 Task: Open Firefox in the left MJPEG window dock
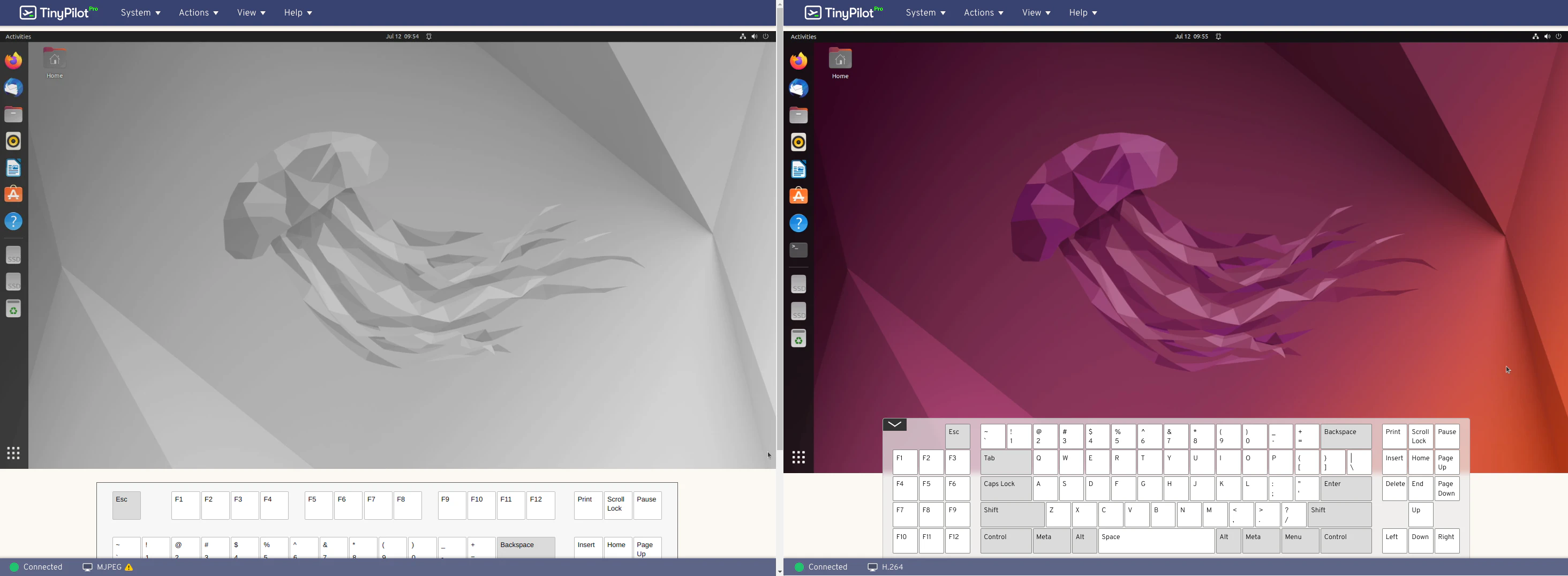click(13, 61)
